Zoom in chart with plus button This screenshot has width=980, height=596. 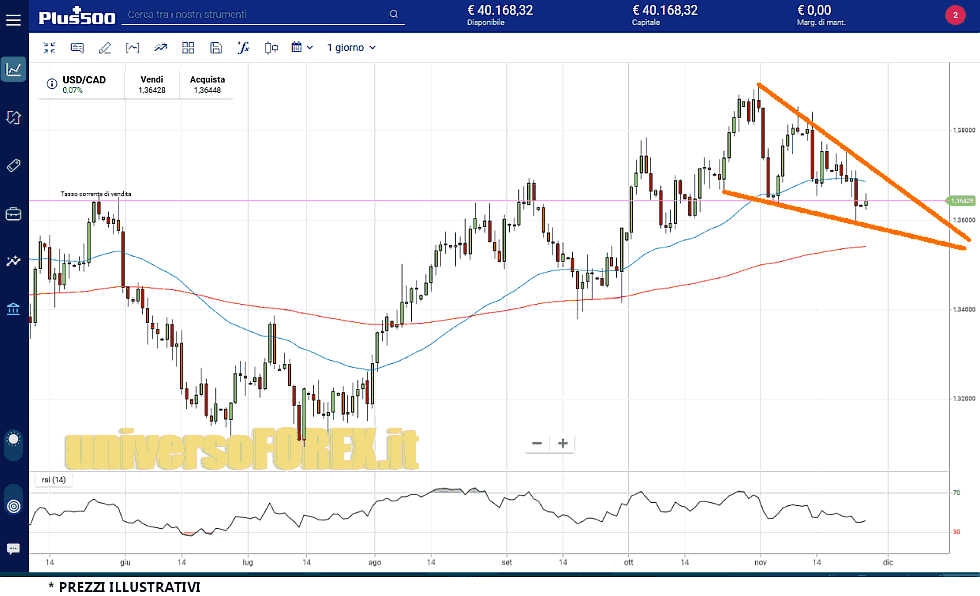pyautogui.click(x=563, y=443)
